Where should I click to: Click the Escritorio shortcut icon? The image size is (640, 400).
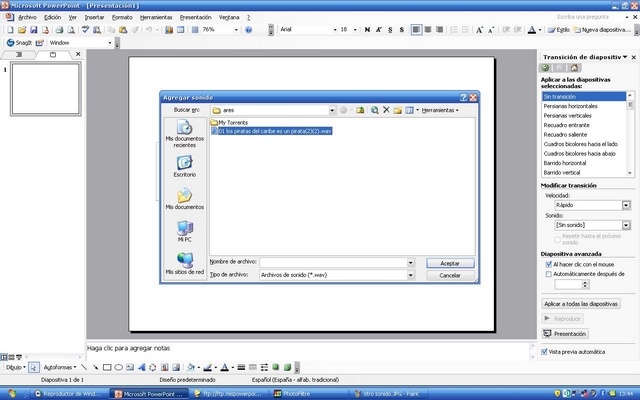[184, 166]
